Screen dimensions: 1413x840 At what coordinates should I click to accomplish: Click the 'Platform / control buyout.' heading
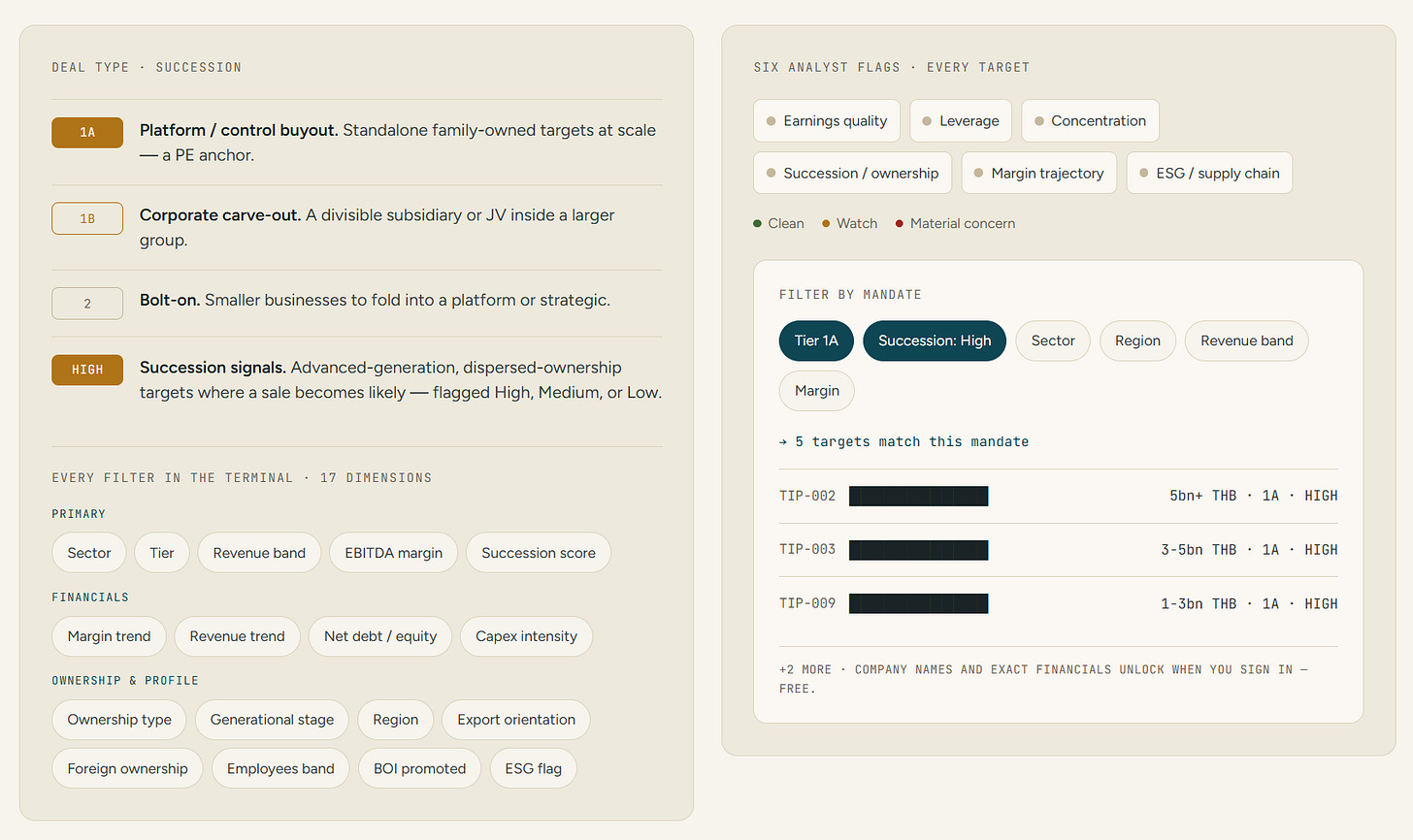tap(239, 130)
